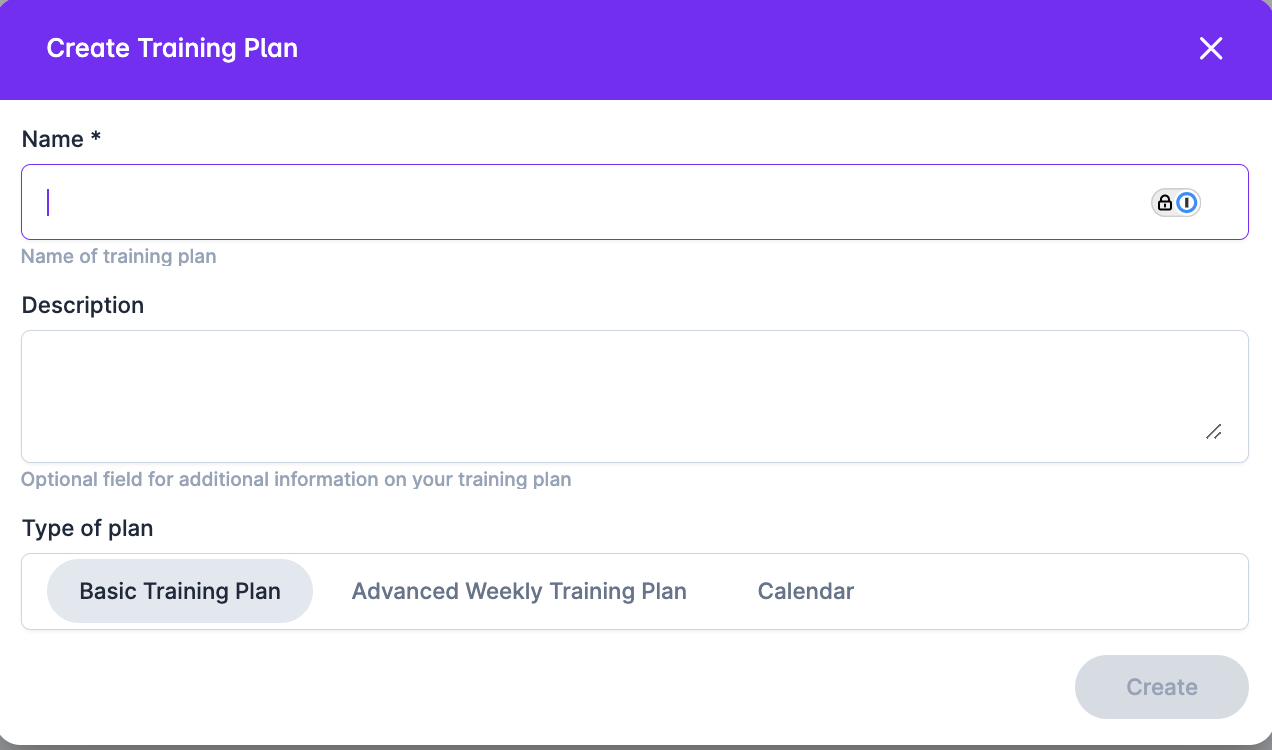Click the 'Name *' field label
Viewport: 1272px width, 750px height.
click(x=61, y=139)
